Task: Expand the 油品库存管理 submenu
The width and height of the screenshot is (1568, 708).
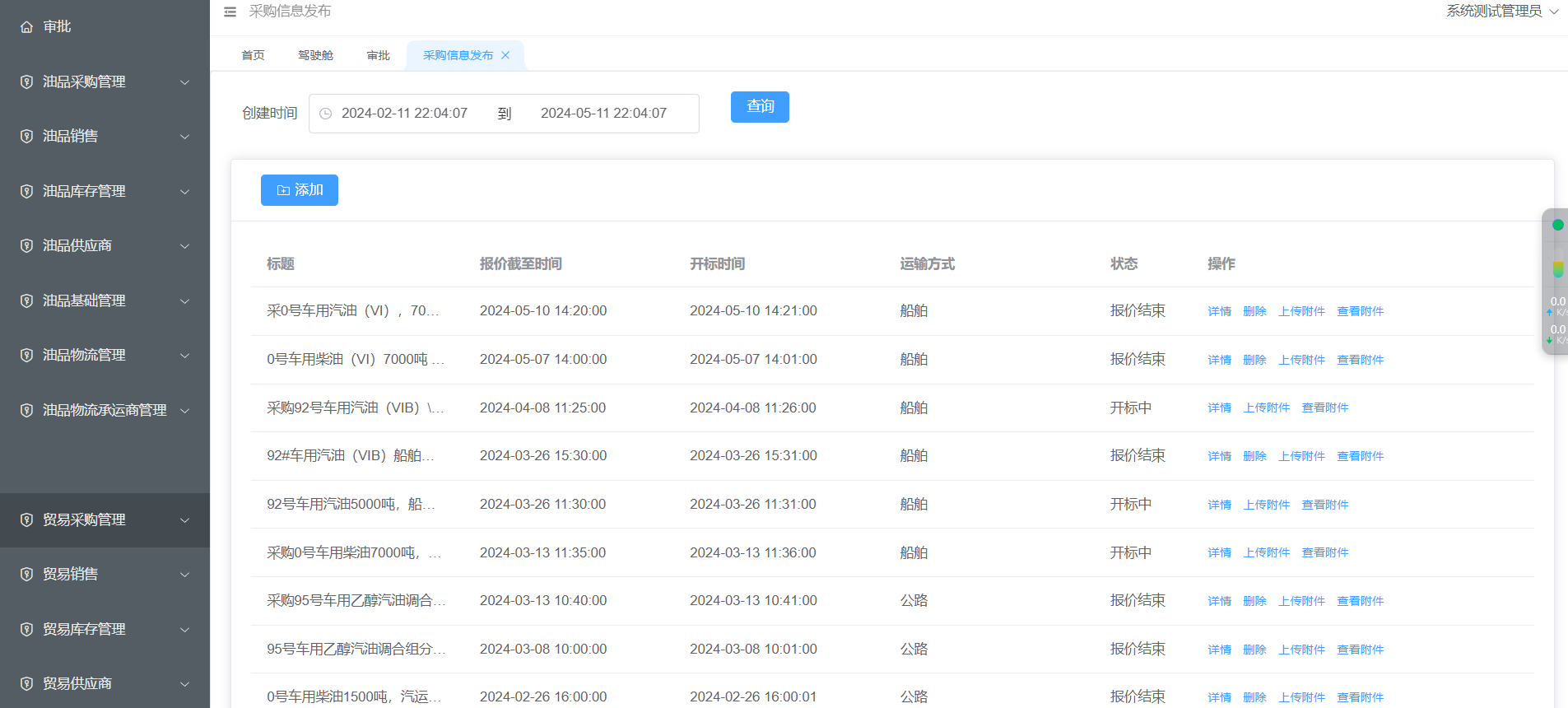Action: click(185, 192)
